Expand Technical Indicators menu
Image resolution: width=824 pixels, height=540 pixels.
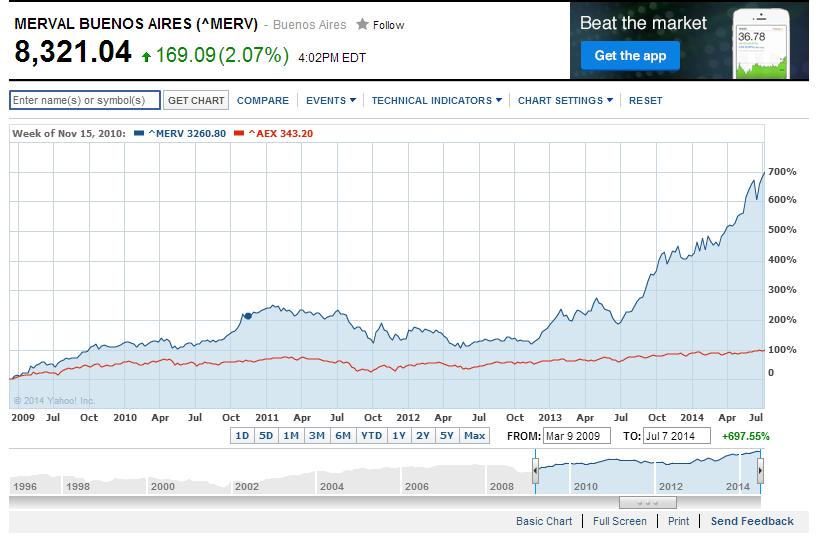[x=436, y=100]
